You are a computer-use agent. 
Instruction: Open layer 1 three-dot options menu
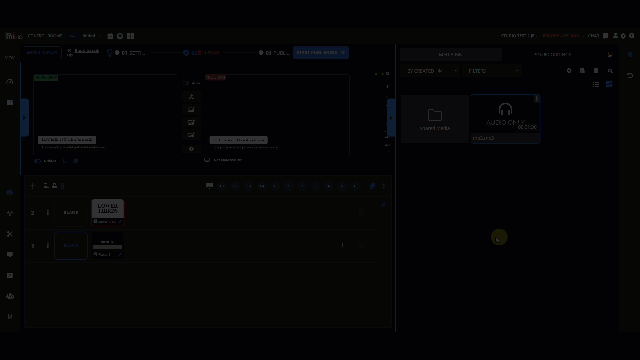(x=48, y=245)
